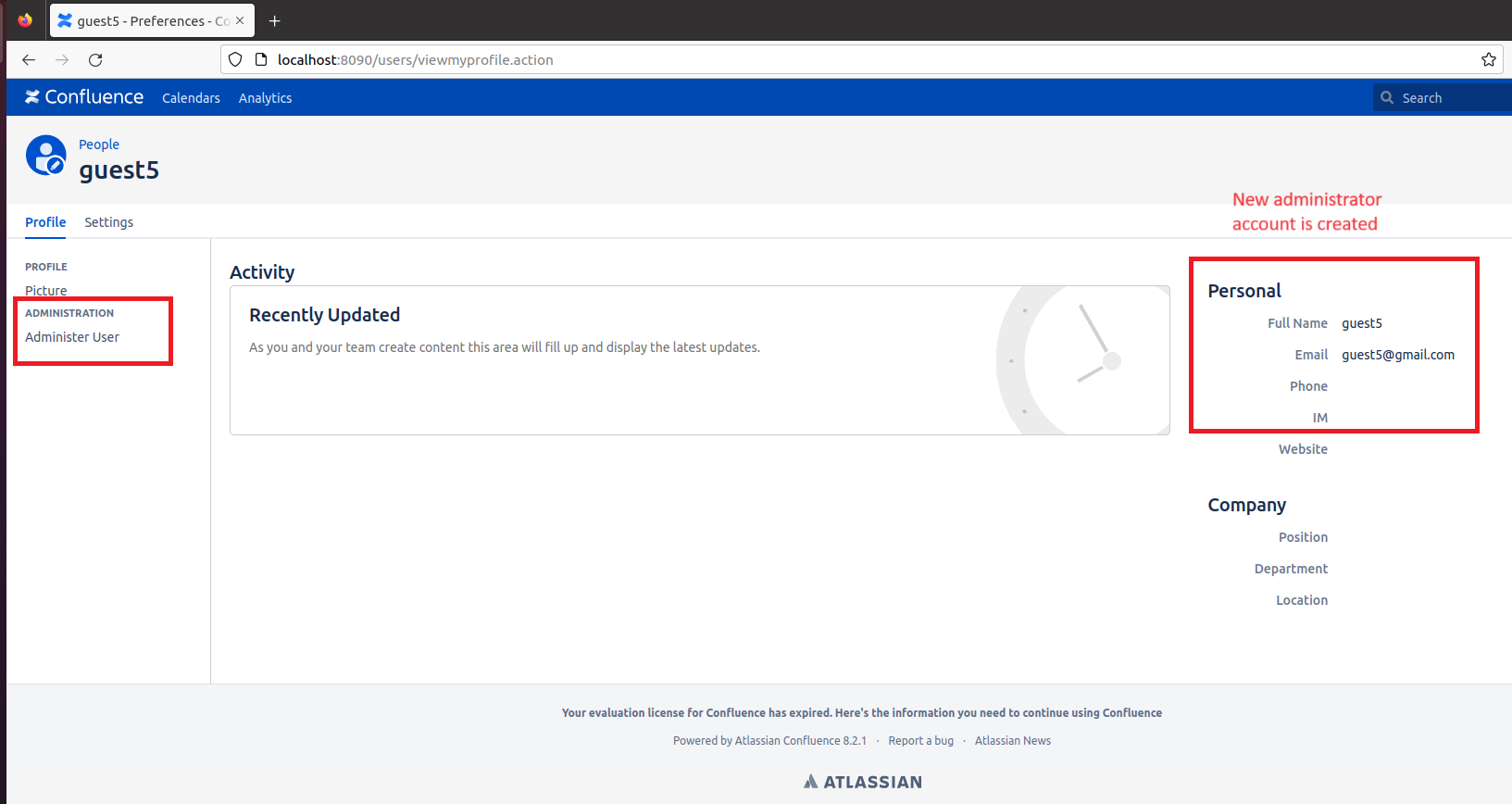Select the guest5 full name value

[x=1362, y=323]
